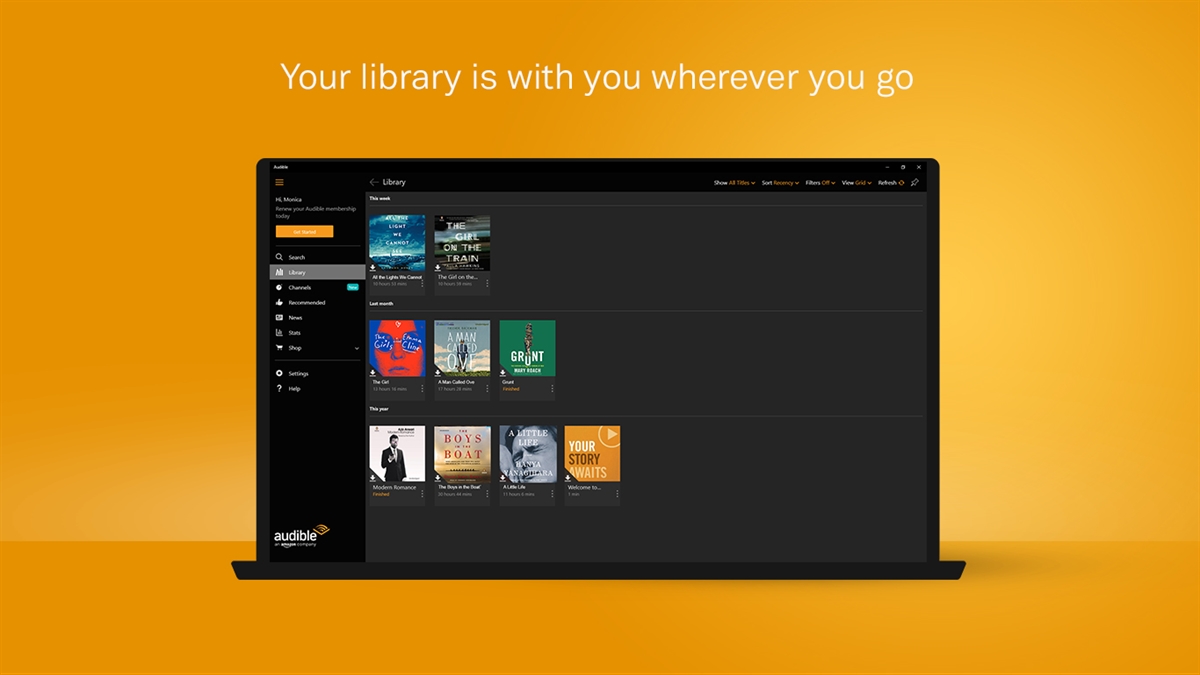This screenshot has width=1200, height=675.
Task: Click the New badge beside Channels
Action: [x=352, y=287]
